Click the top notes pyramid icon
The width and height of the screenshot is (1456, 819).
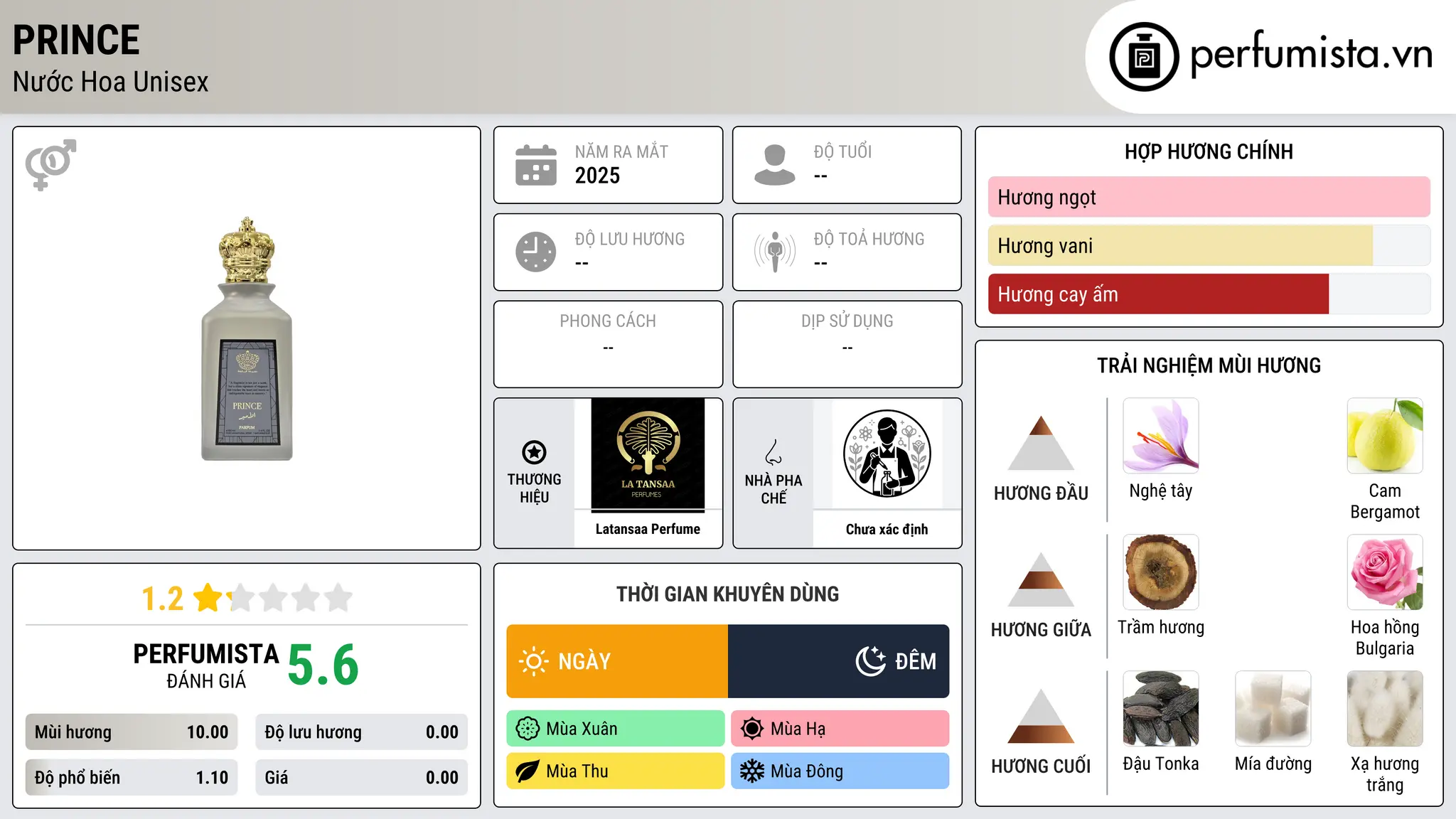(1041, 443)
